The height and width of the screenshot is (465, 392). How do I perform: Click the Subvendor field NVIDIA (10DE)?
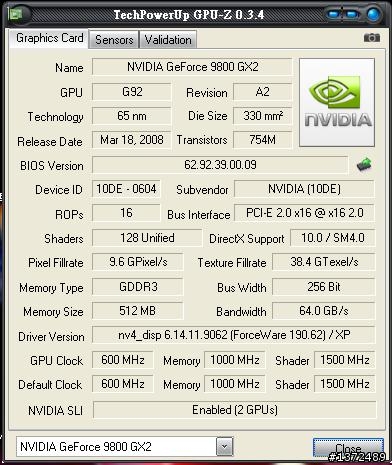pos(304,189)
